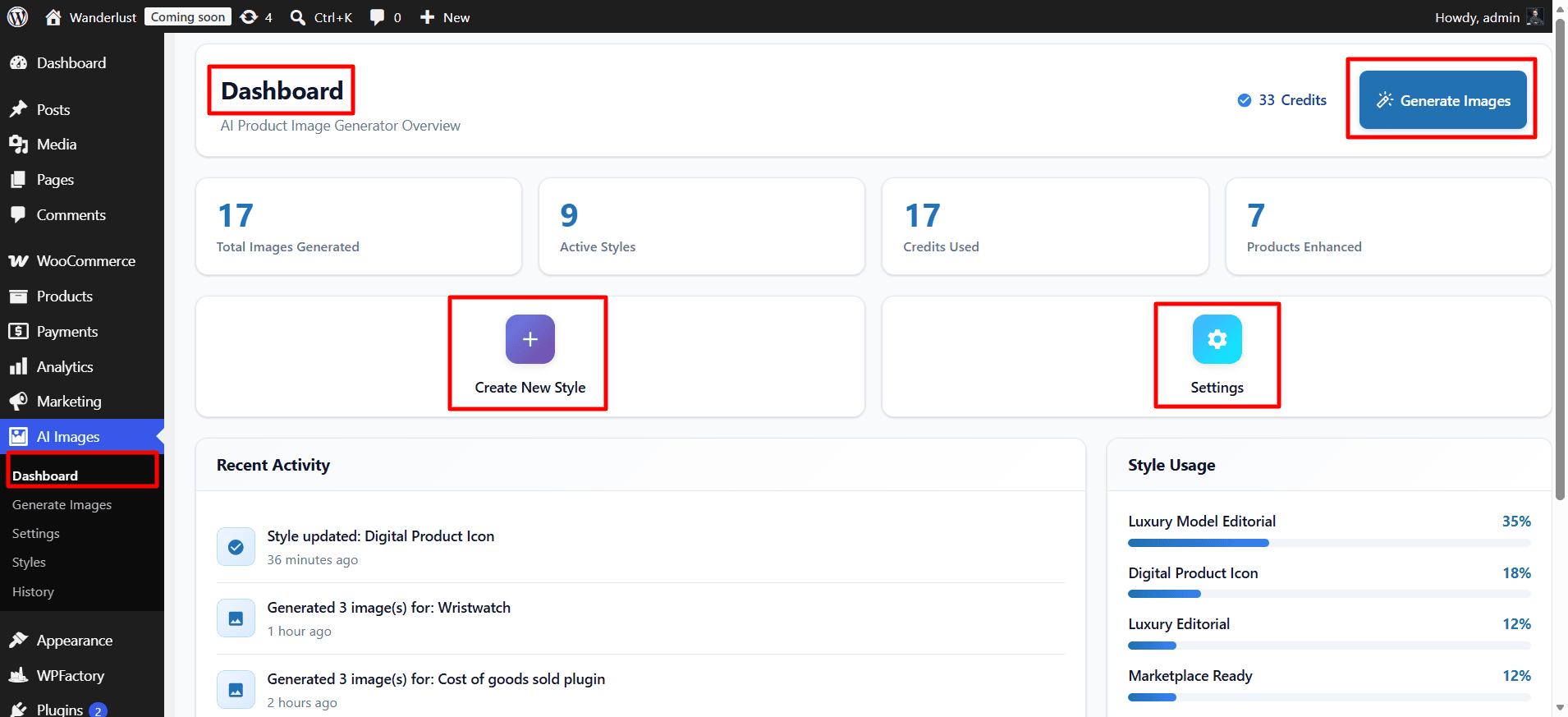
Task: Click the image icon for Wristwatch activity
Action: (x=236, y=618)
